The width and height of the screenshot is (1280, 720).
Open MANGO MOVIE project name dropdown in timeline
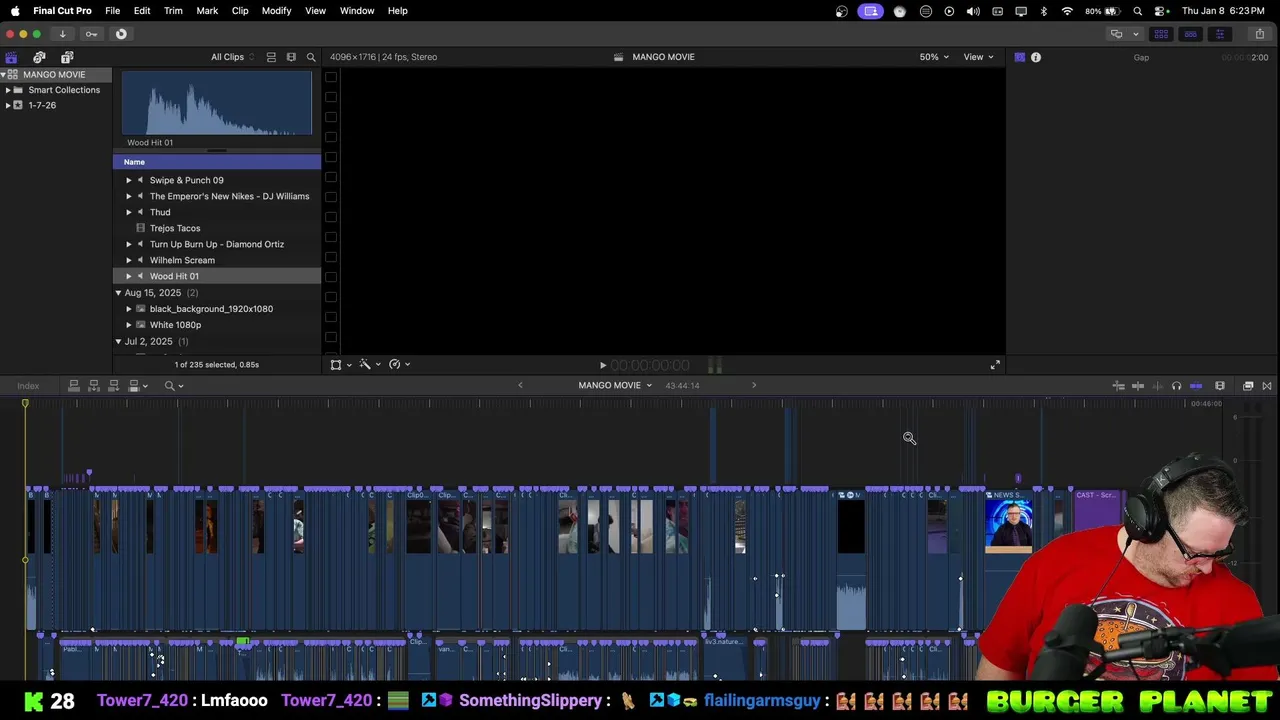614,386
